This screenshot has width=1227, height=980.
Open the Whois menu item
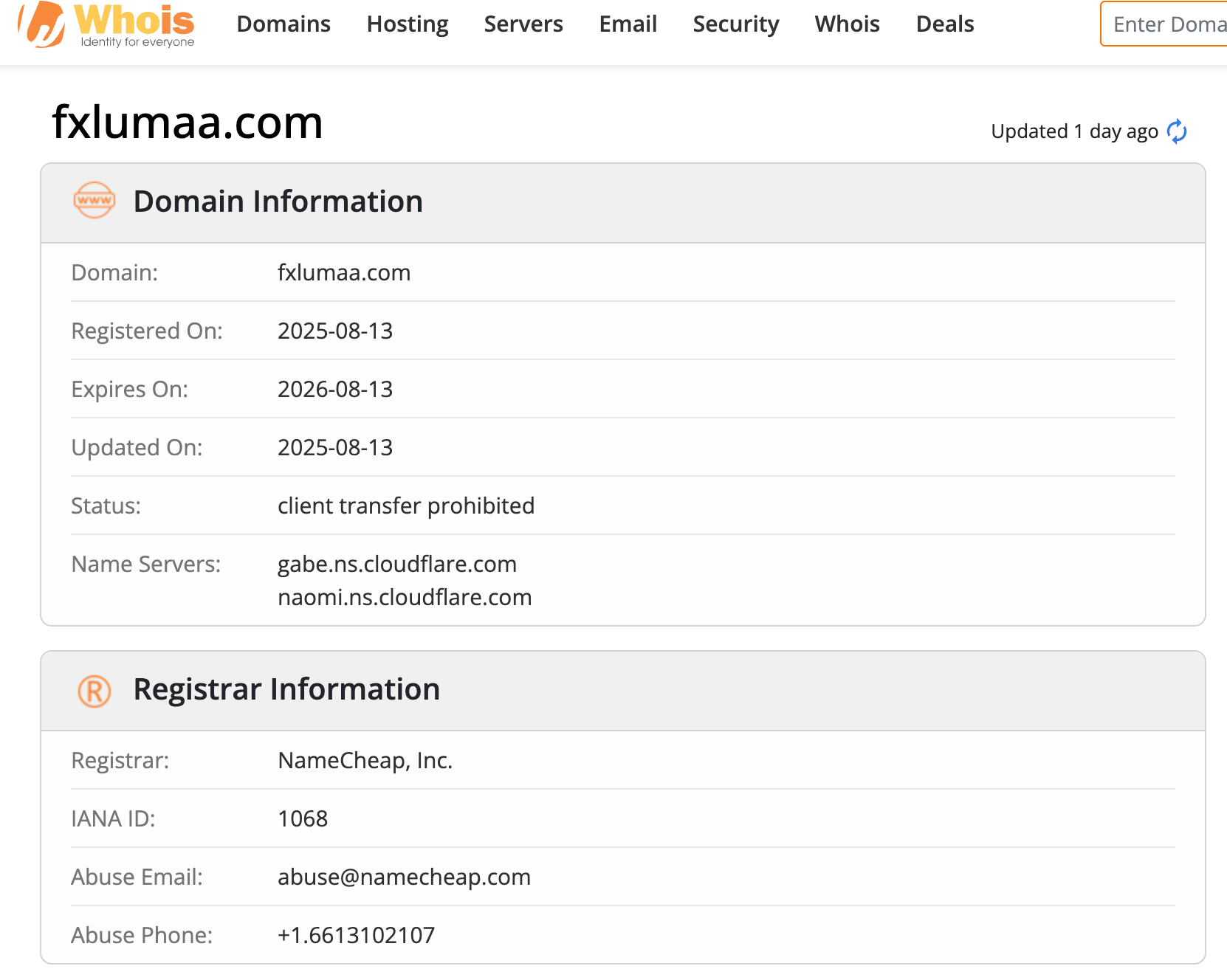[x=848, y=24]
